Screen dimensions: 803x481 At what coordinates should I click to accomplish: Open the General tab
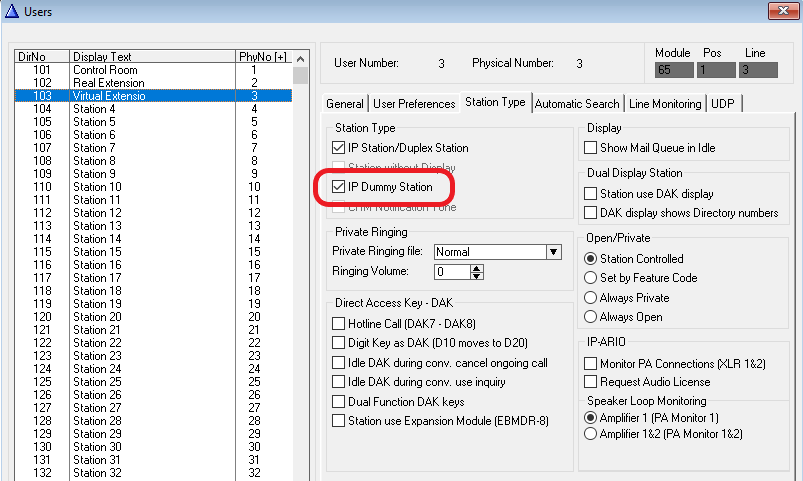[345, 103]
